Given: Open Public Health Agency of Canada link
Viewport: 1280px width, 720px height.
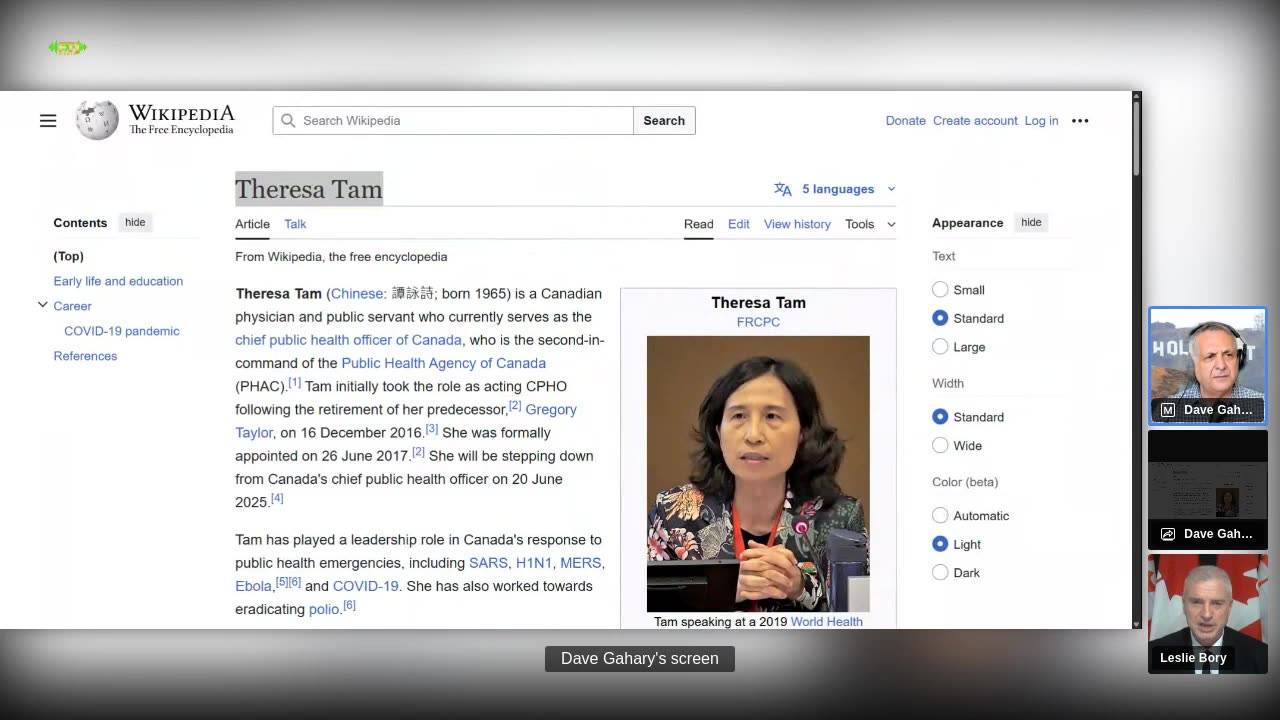Looking at the screenshot, I should tap(443, 363).
